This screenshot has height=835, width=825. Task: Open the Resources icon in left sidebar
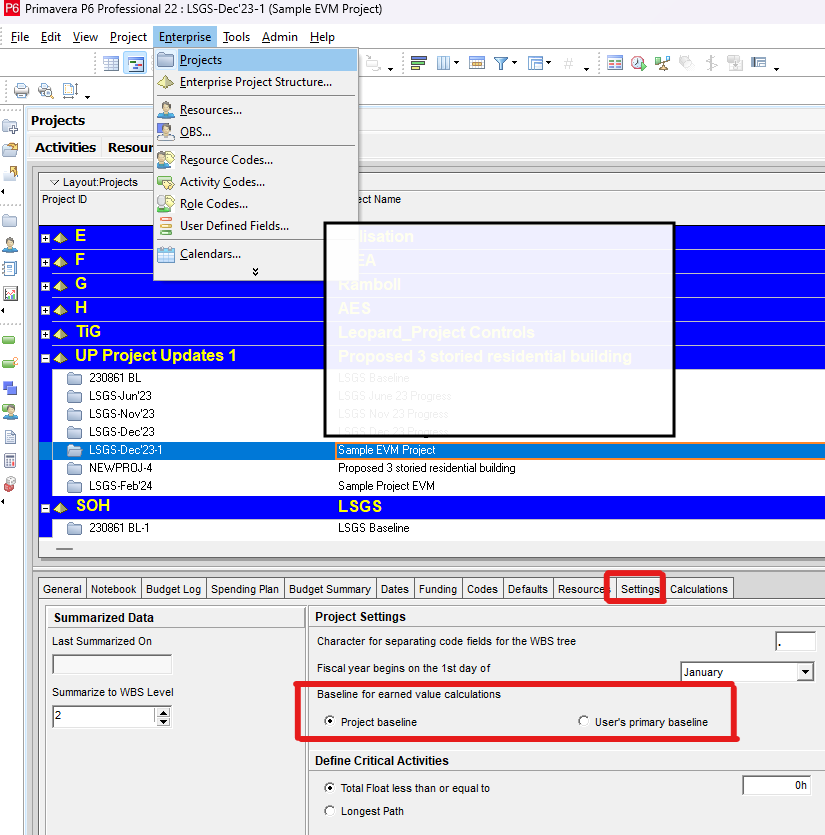10,244
